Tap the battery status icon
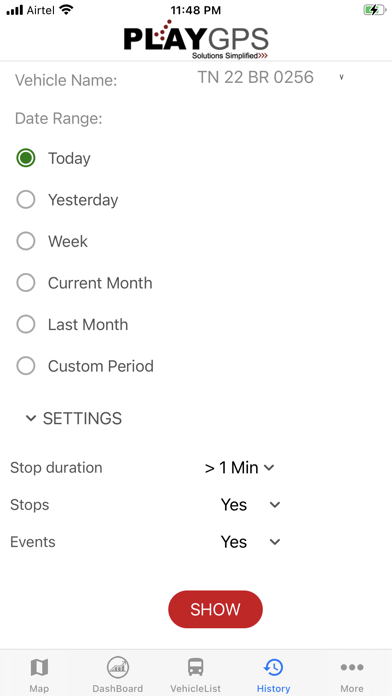Image resolution: width=392 pixels, height=696 pixels. point(375,10)
